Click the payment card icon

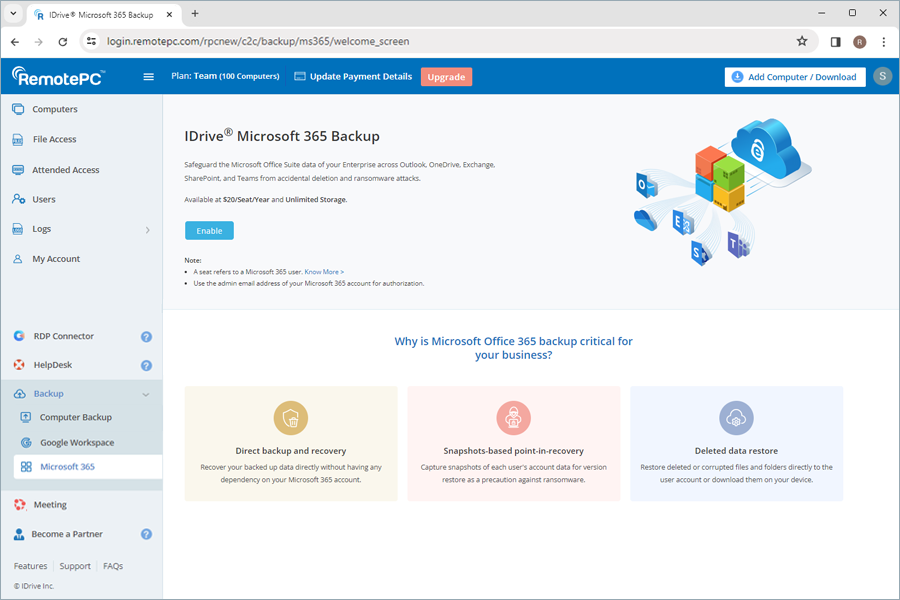click(300, 76)
